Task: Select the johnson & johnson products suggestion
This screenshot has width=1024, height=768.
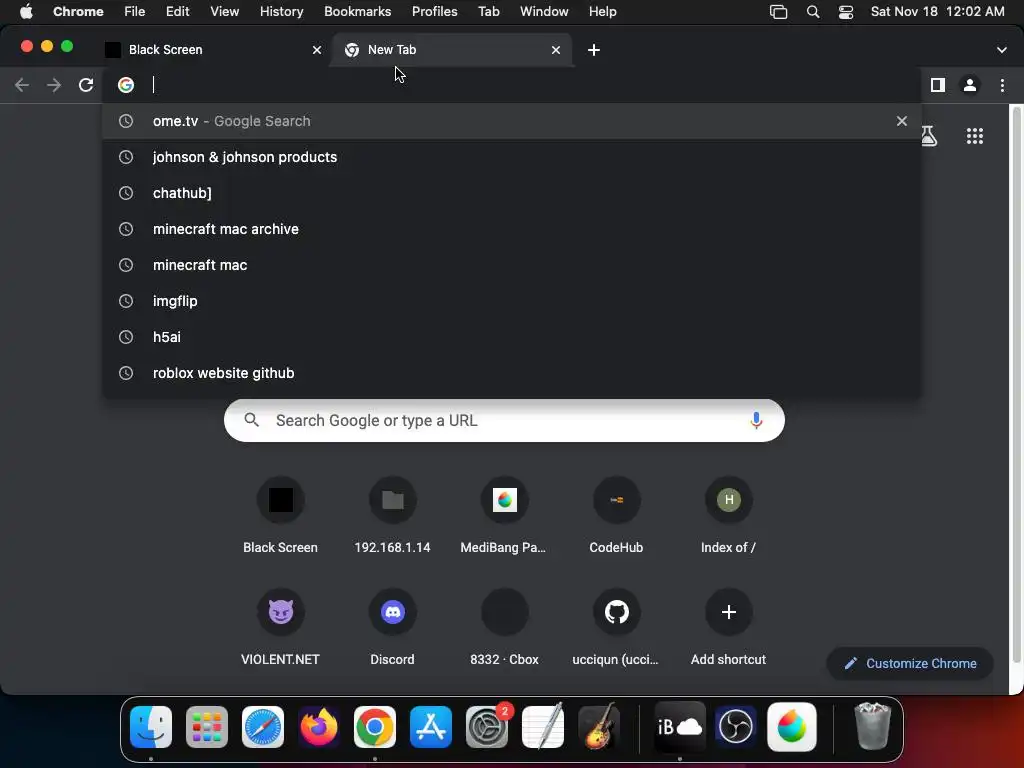Action: tap(512, 157)
